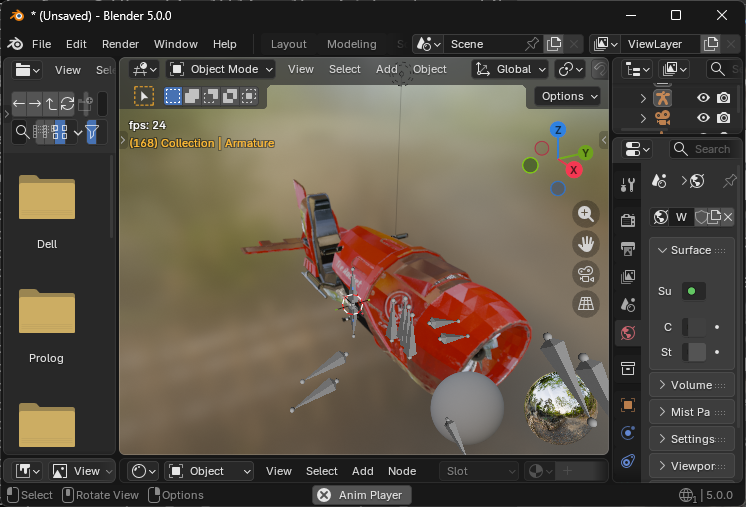
Task: Open the Object Mode dropdown
Action: [x=220, y=69]
